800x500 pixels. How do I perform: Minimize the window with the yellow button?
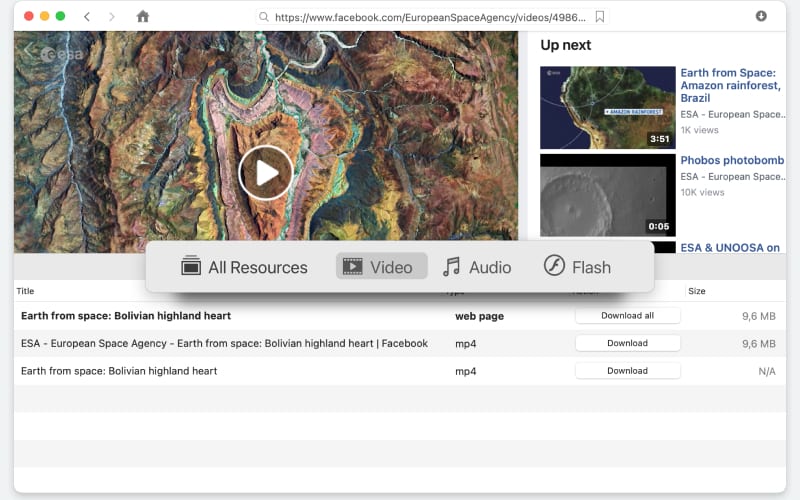pyautogui.click(x=44, y=16)
